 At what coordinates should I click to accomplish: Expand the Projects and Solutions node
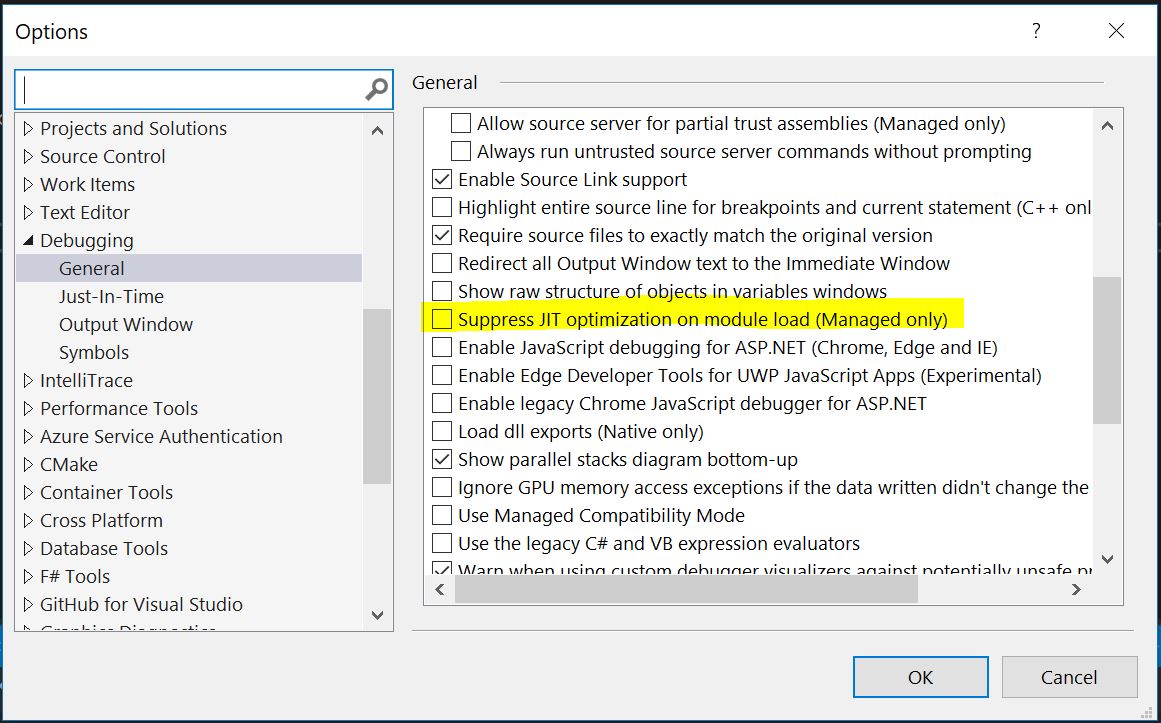pos(28,129)
